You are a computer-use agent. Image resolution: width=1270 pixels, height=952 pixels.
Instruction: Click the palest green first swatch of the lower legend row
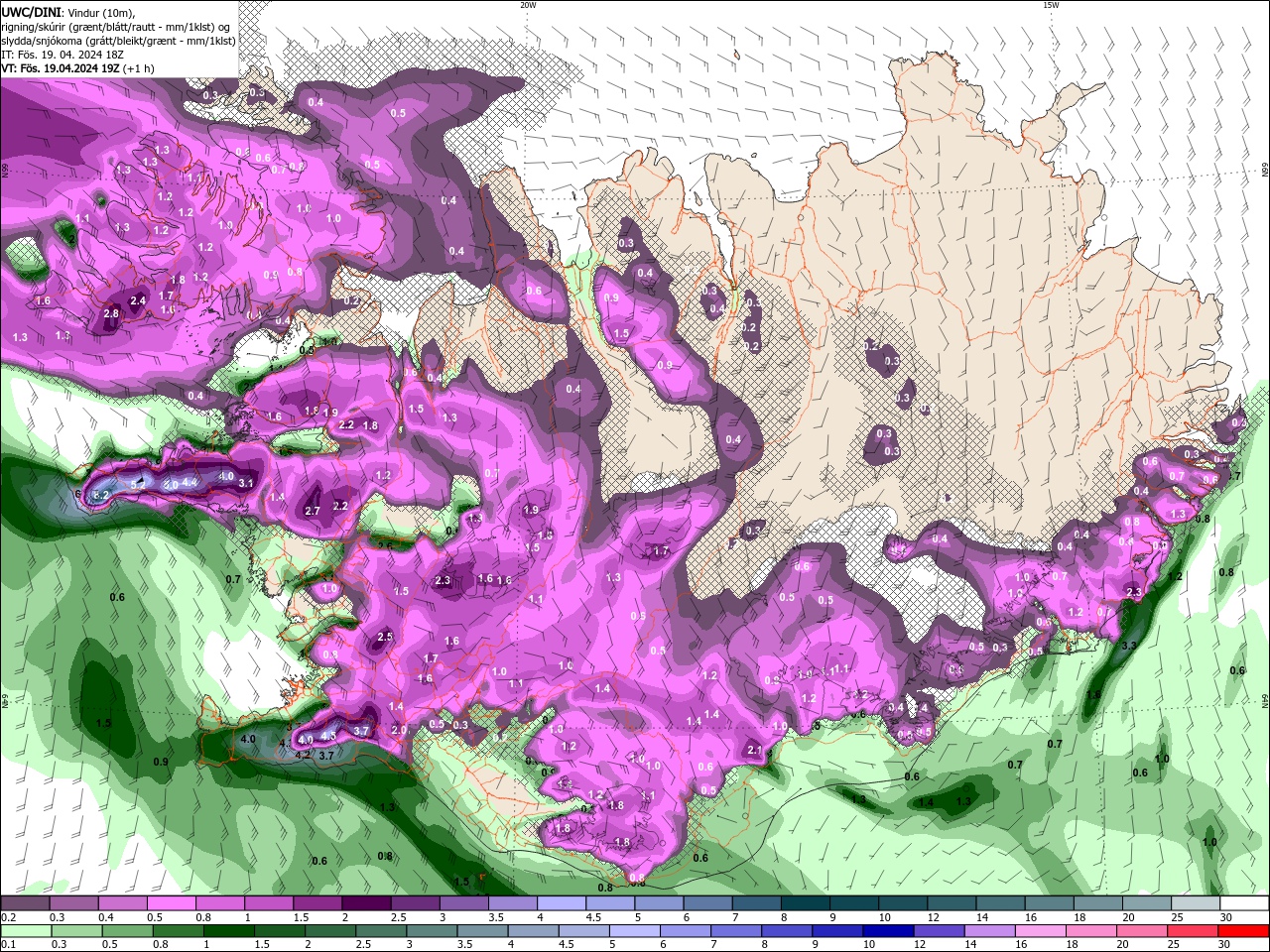(x=26, y=931)
